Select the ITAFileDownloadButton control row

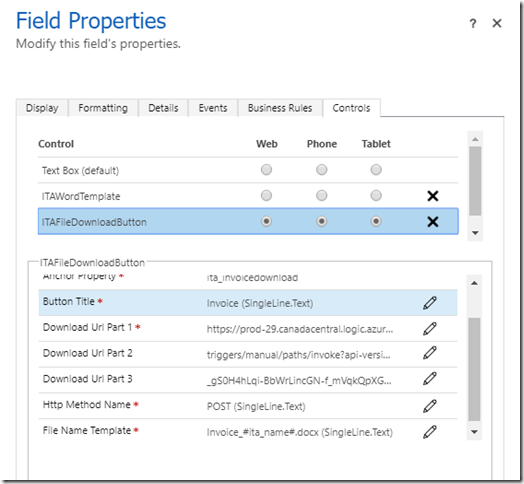[248, 221]
